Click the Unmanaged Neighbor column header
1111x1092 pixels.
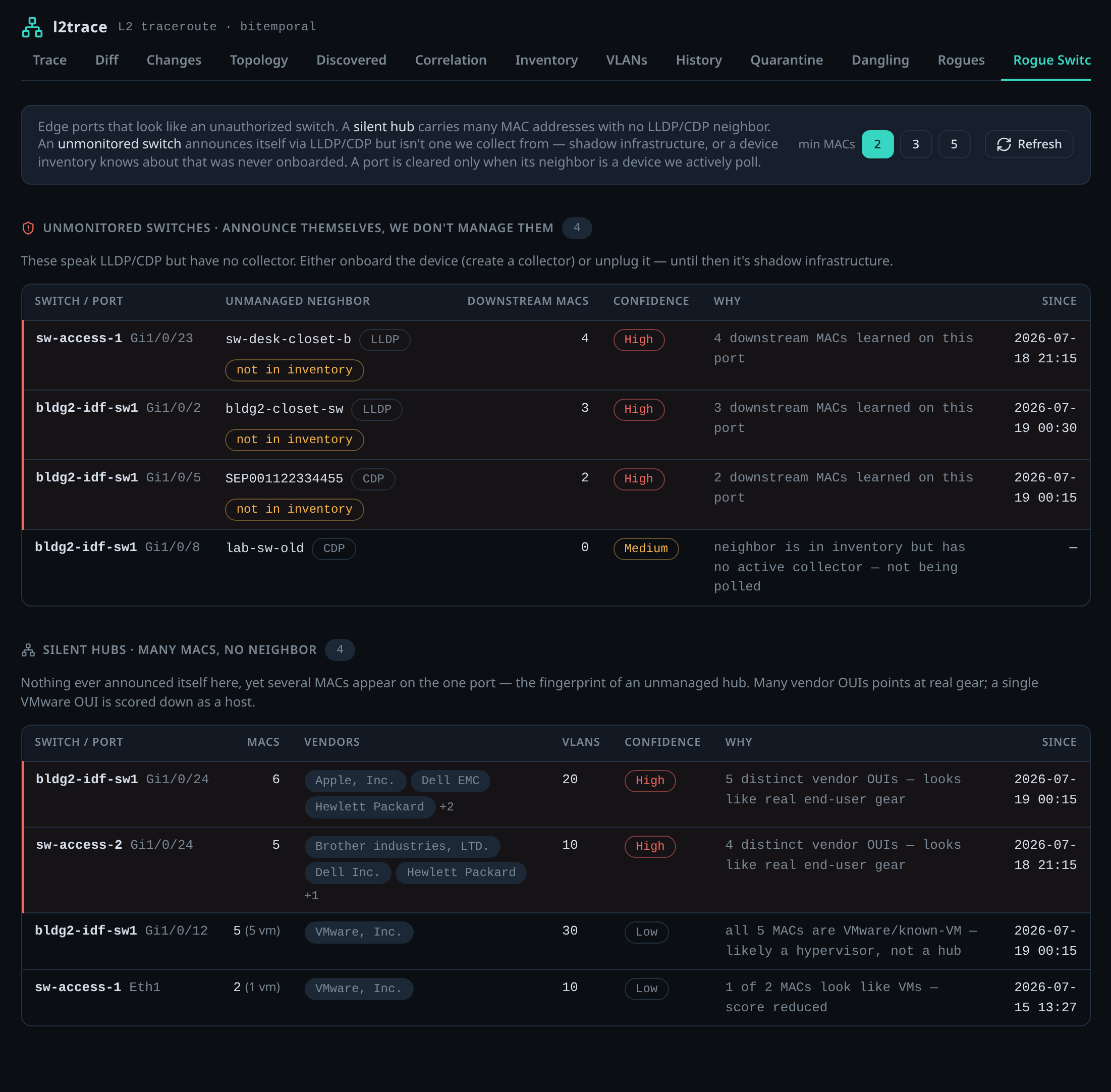(298, 302)
